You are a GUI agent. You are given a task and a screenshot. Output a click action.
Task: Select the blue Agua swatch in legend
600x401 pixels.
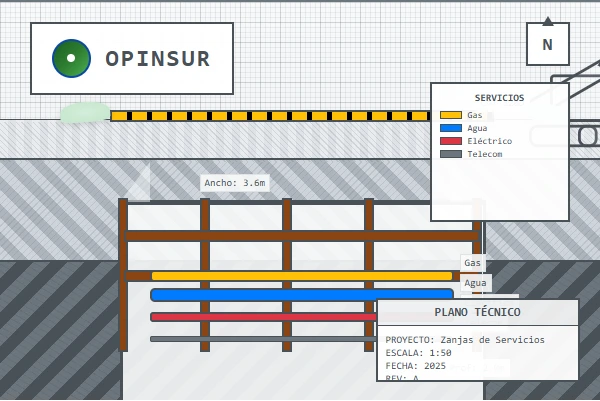point(451,128)
